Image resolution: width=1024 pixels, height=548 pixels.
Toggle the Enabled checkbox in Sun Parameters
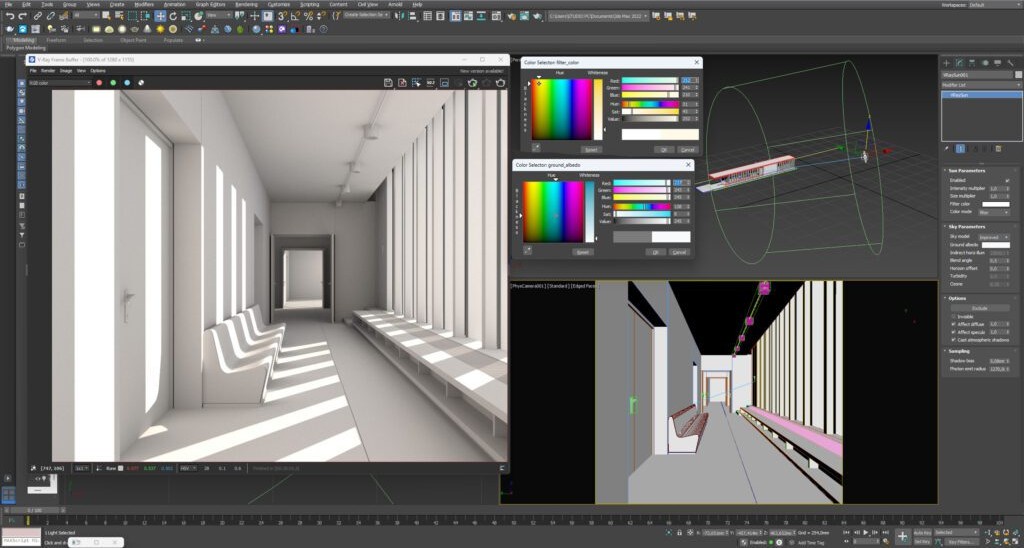(1008, 180)
